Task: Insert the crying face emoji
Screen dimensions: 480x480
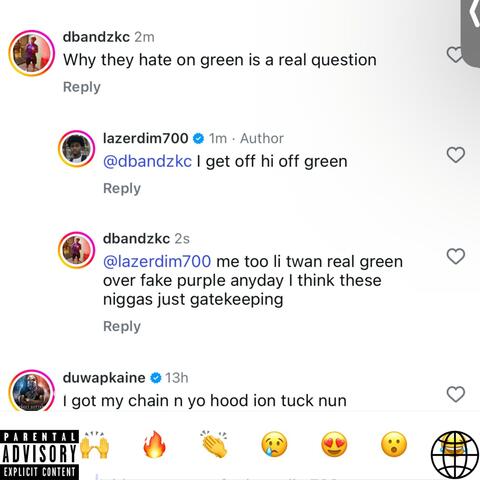Action: (274, 444)
